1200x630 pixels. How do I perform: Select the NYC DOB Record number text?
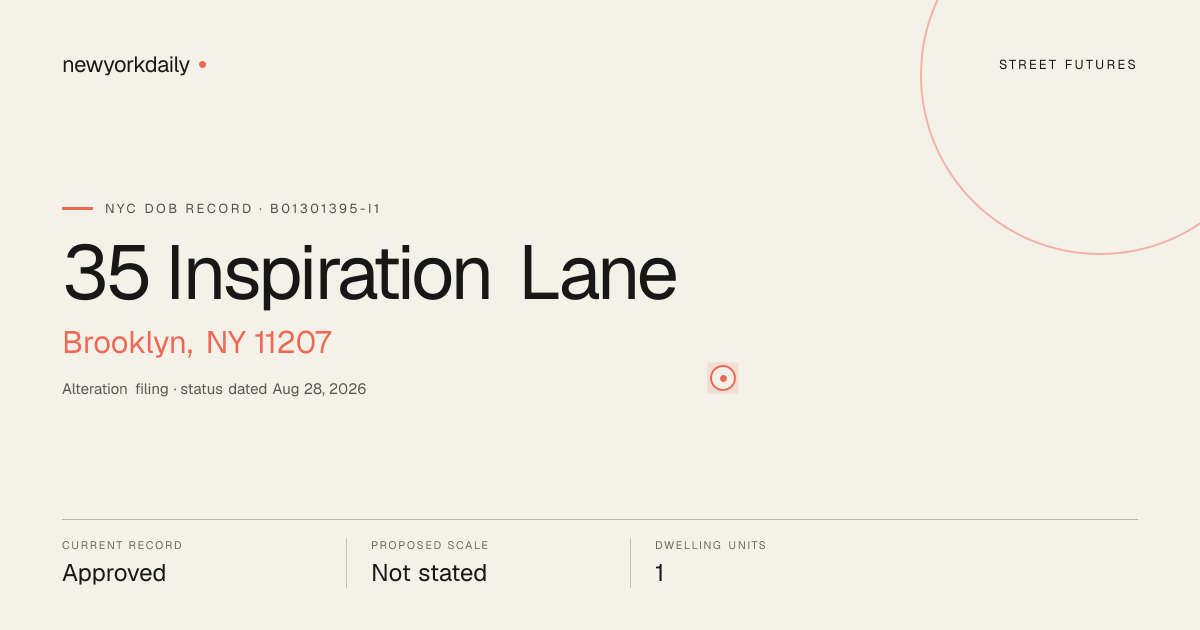(x=243, y=209)
